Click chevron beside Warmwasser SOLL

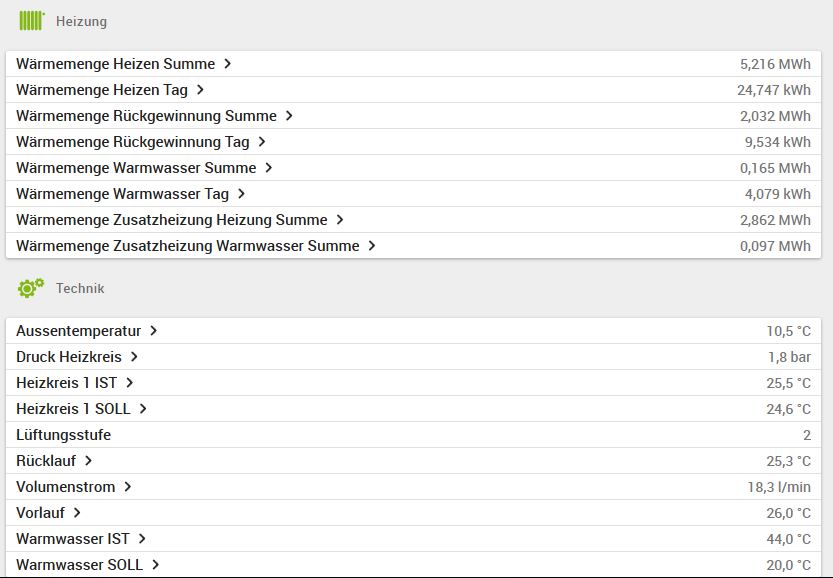(x=156, y=565)
